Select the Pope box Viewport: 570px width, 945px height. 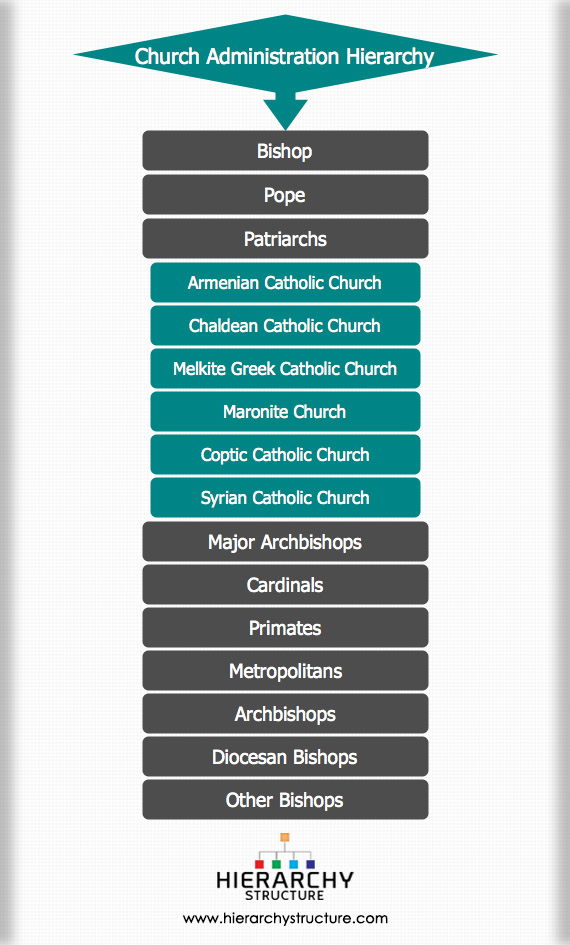pos(285,195)
